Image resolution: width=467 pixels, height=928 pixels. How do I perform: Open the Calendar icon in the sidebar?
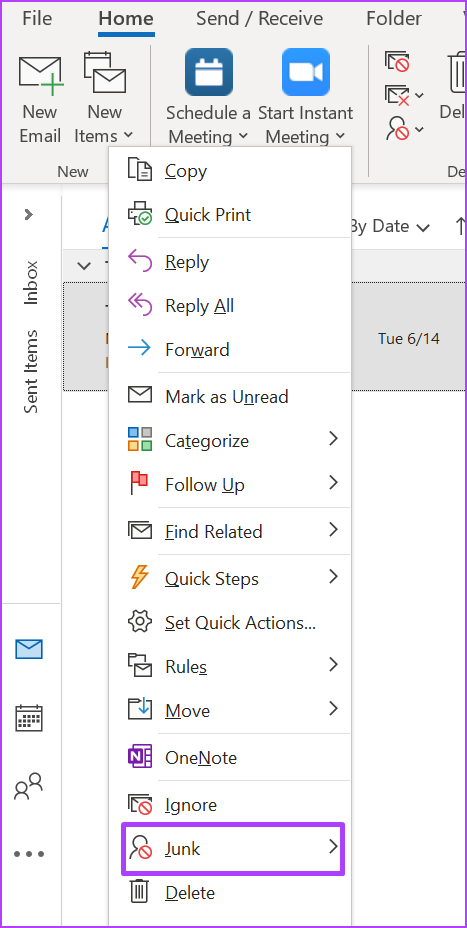(x=29, y=718)
